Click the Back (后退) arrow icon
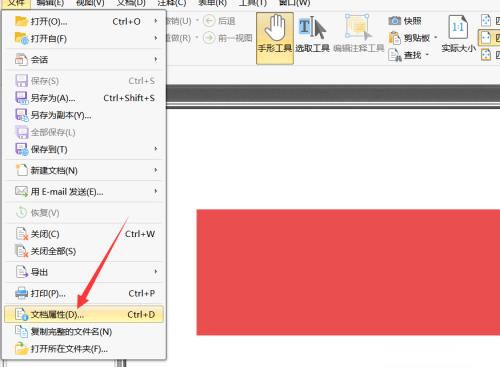The height and width of the screenshot is (367, 500). [x=209, y=21]
